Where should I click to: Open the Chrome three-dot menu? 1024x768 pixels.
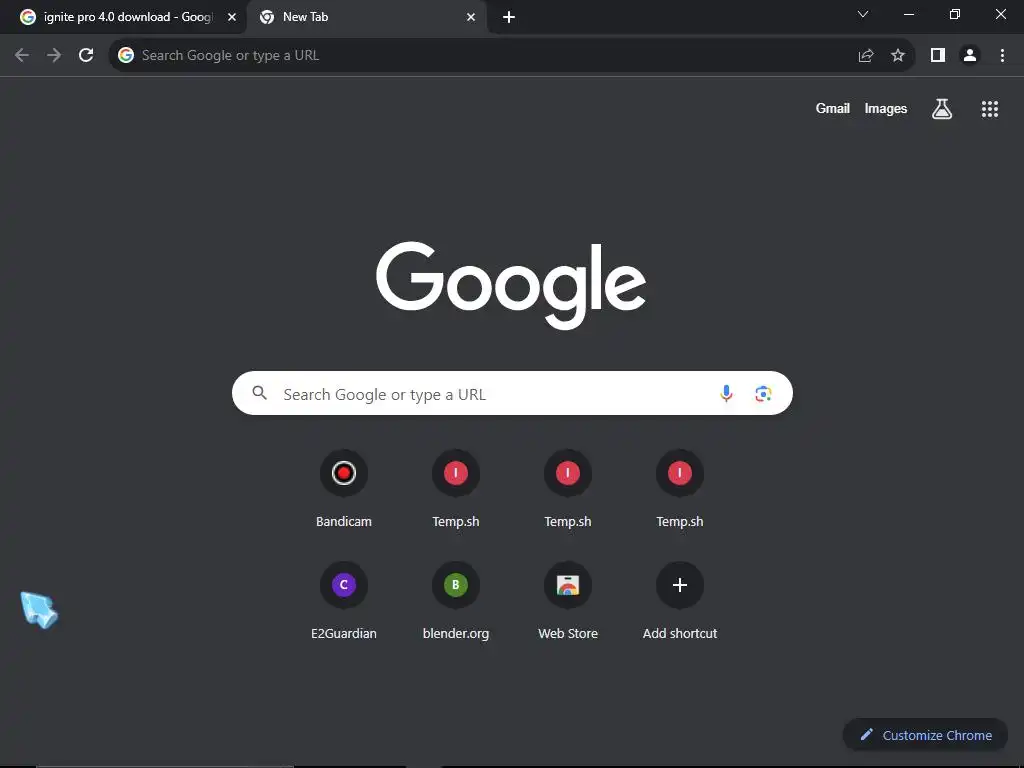click(x=1002, y=56)
